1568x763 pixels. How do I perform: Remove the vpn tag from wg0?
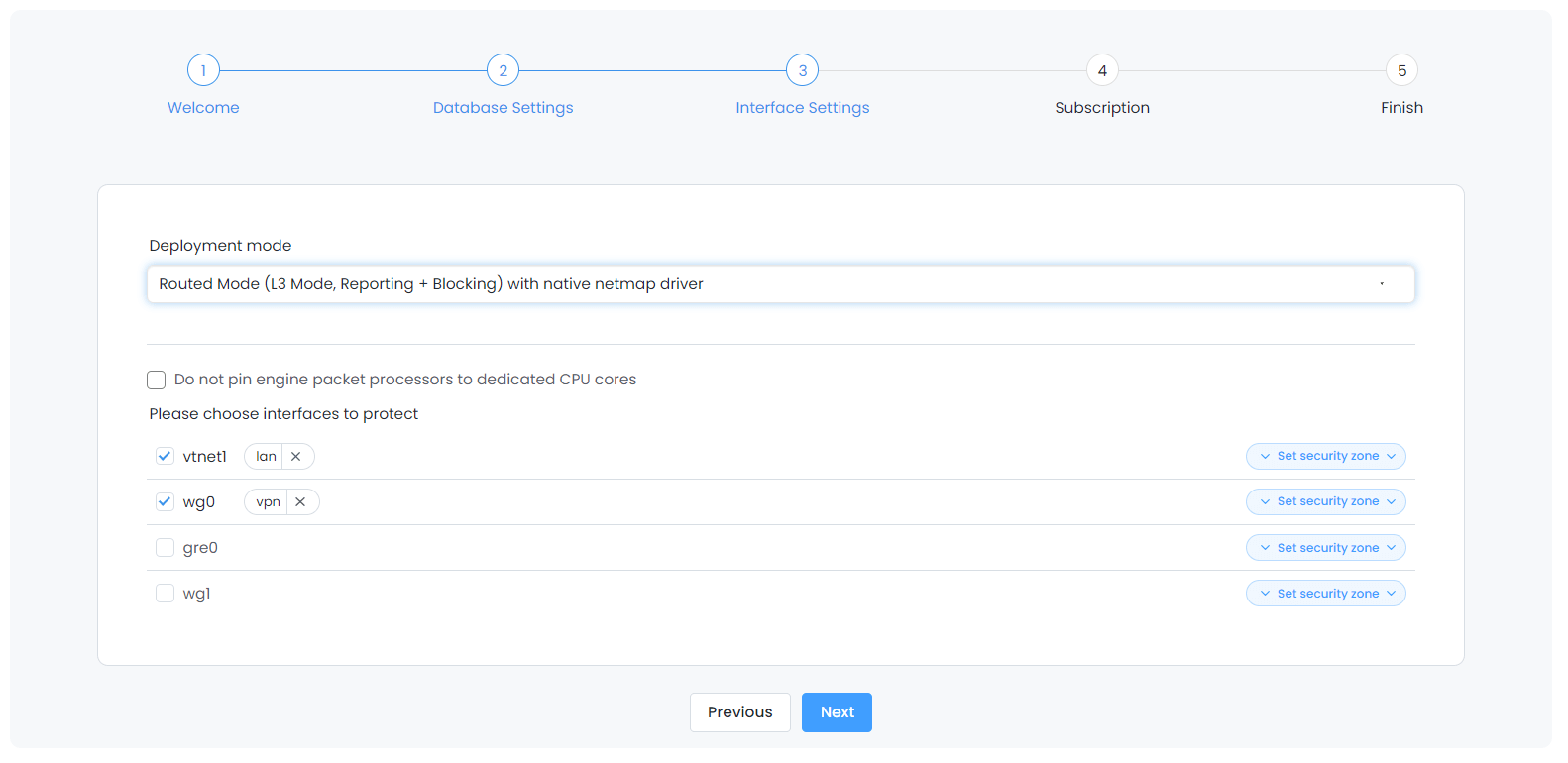300,502
